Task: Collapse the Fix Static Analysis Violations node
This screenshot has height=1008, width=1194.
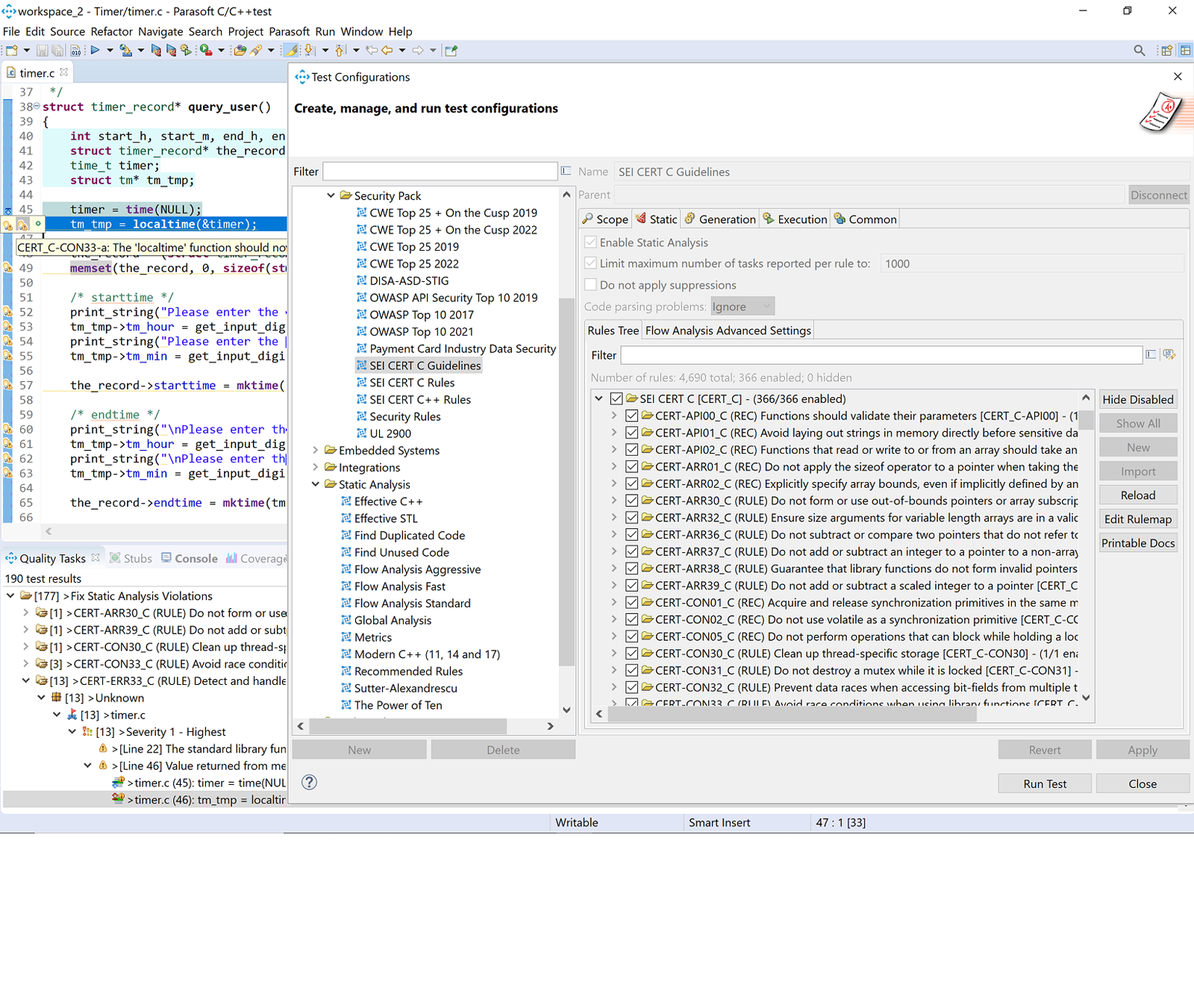Action: coord(10,595)
